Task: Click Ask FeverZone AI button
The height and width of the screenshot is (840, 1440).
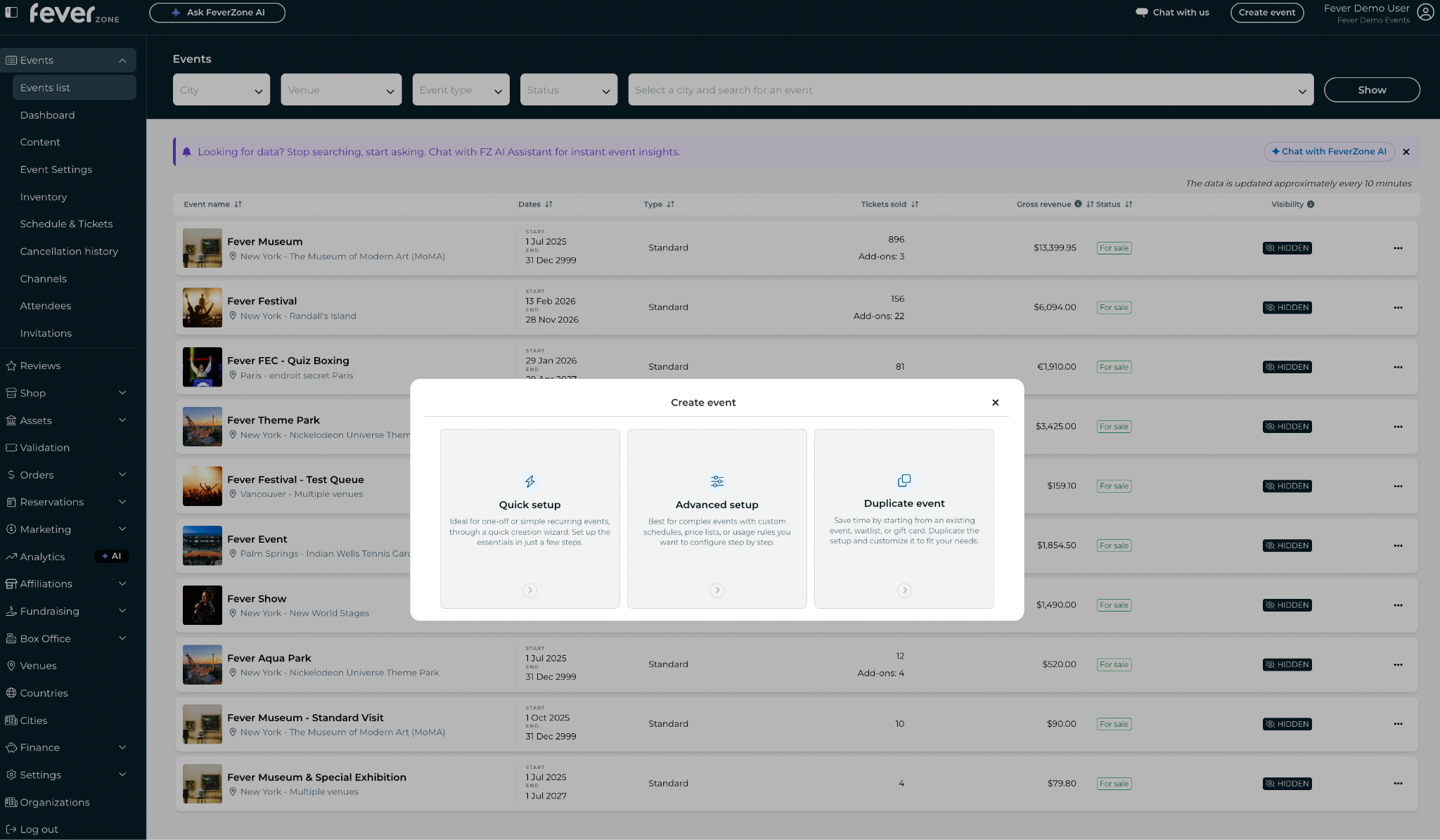Action: pyautogui.click(x=217, y=13)
